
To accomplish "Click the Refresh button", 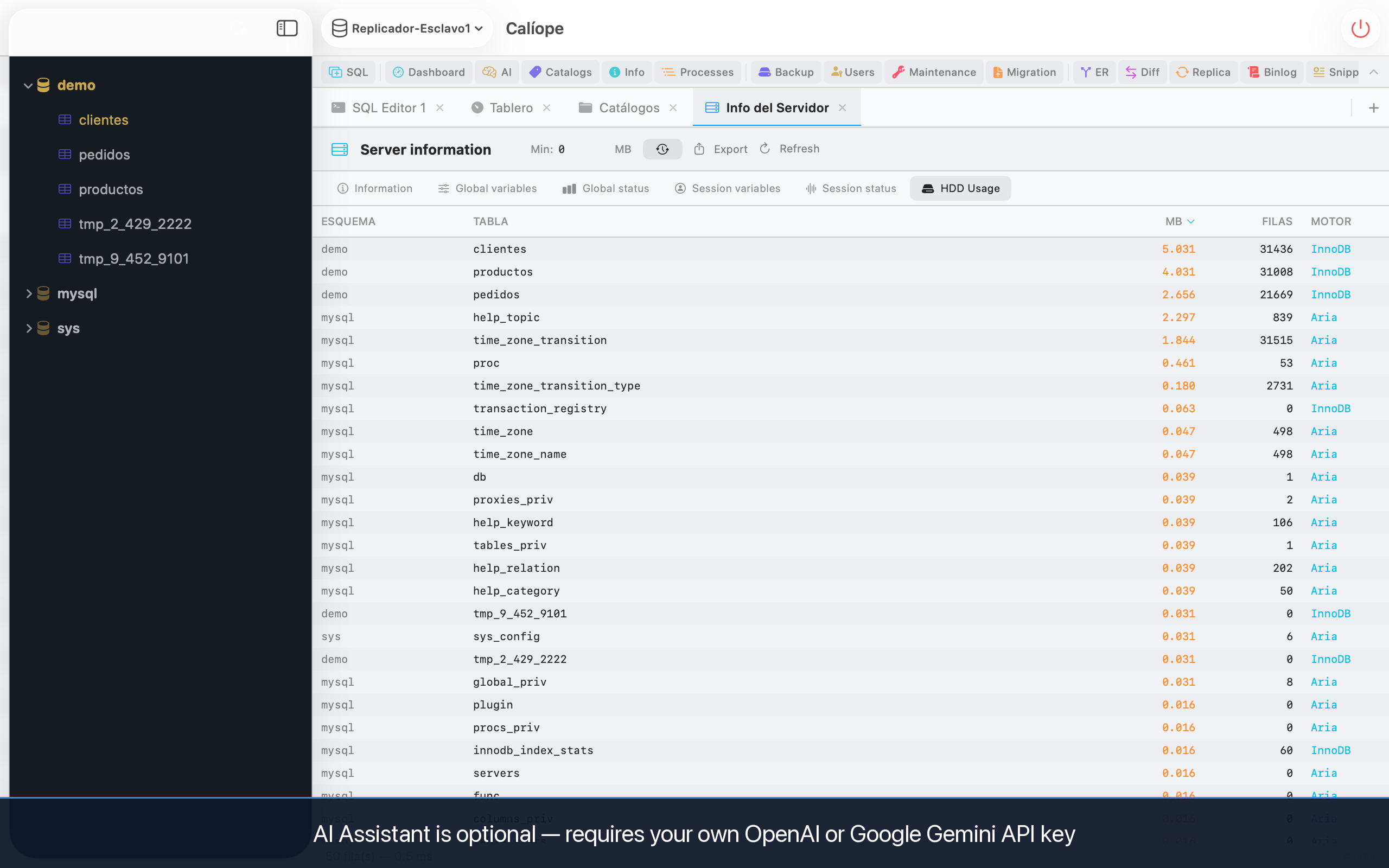I will [x=789, y=149].
